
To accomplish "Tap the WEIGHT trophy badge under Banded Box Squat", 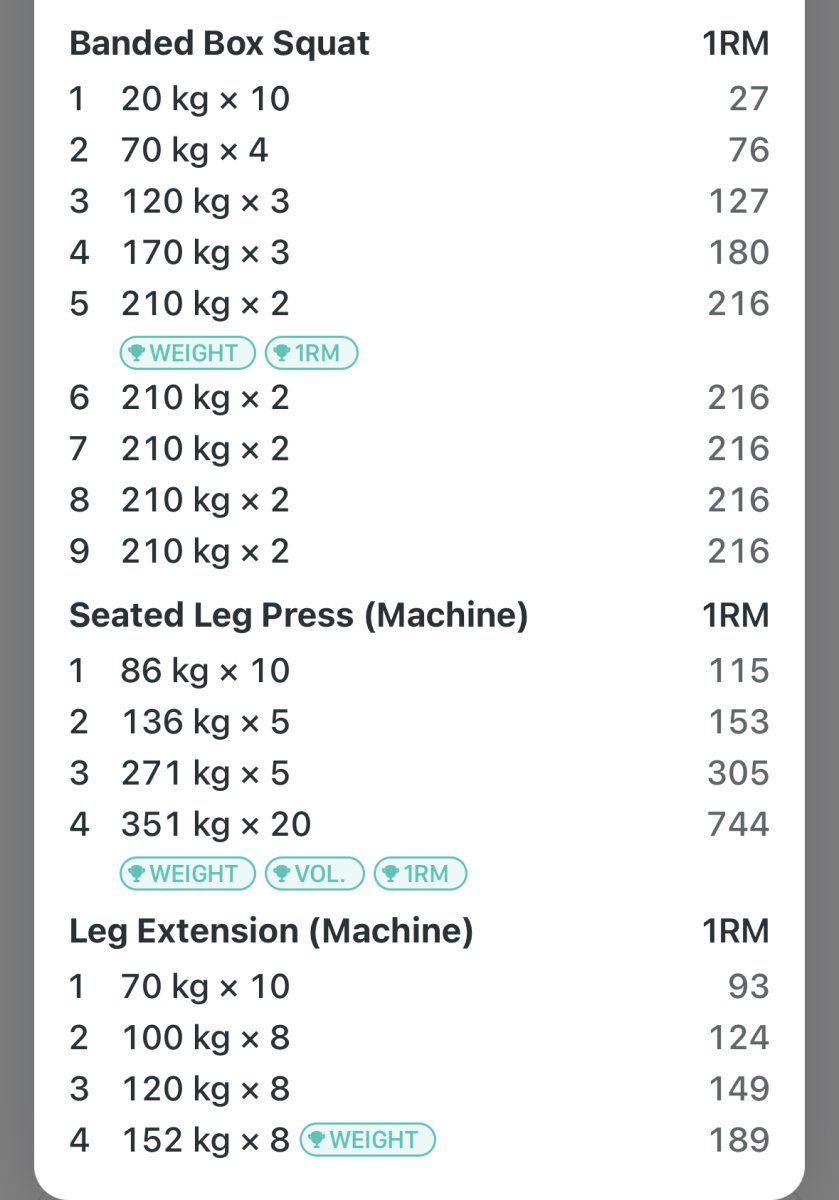I will [187, 353].
